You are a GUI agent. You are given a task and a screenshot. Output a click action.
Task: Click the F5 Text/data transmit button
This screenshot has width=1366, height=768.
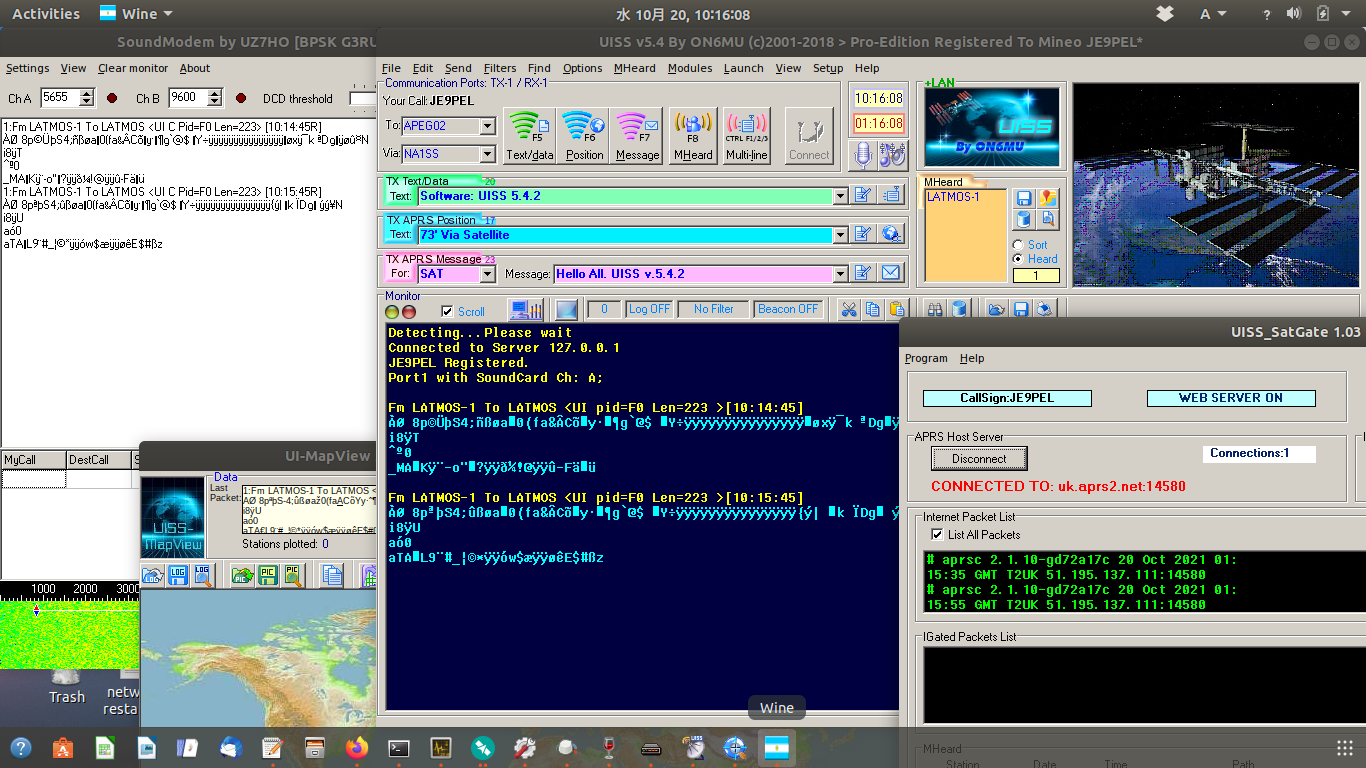529,135
